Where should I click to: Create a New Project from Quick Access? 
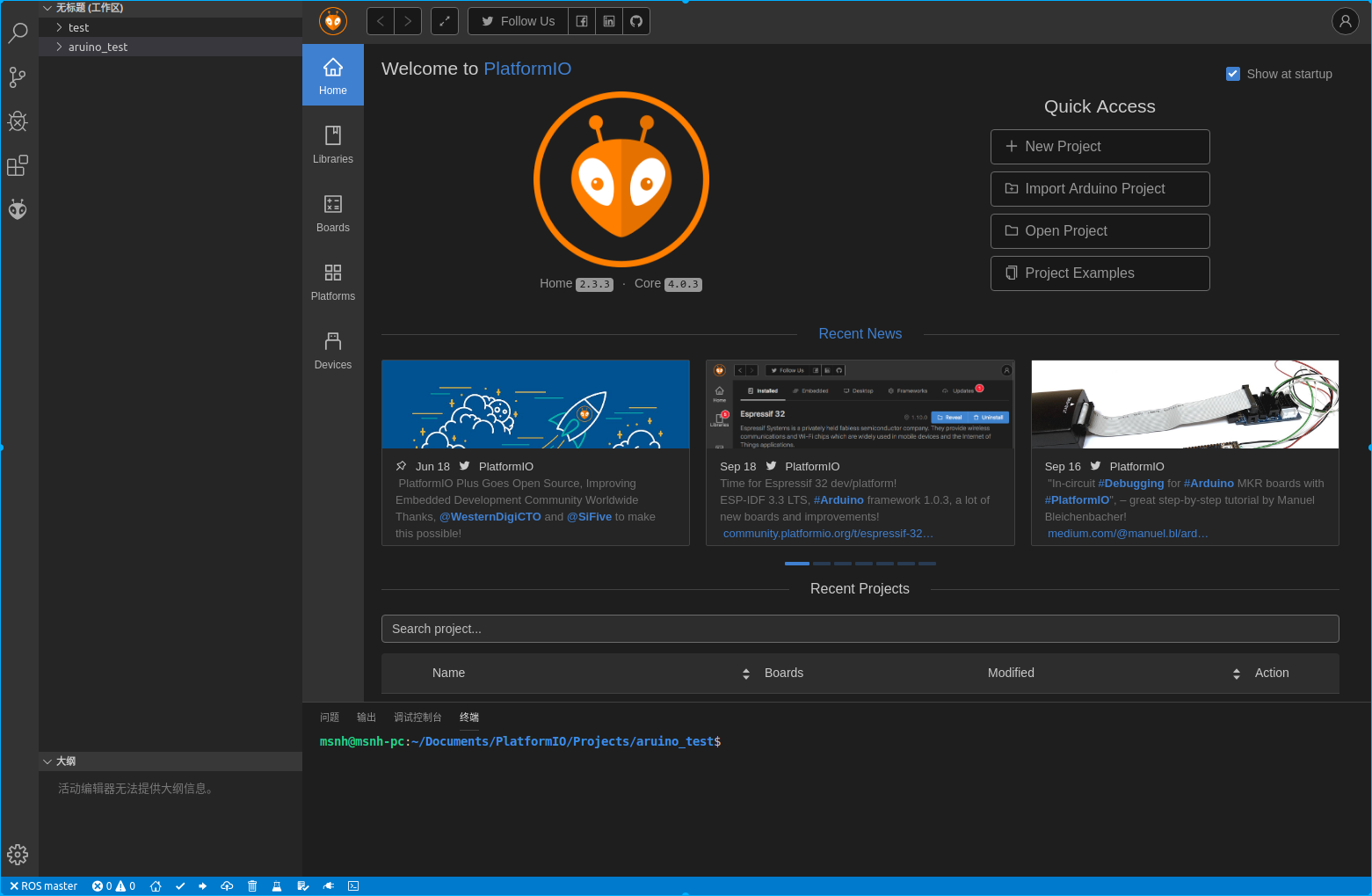tap(1100, 147)
